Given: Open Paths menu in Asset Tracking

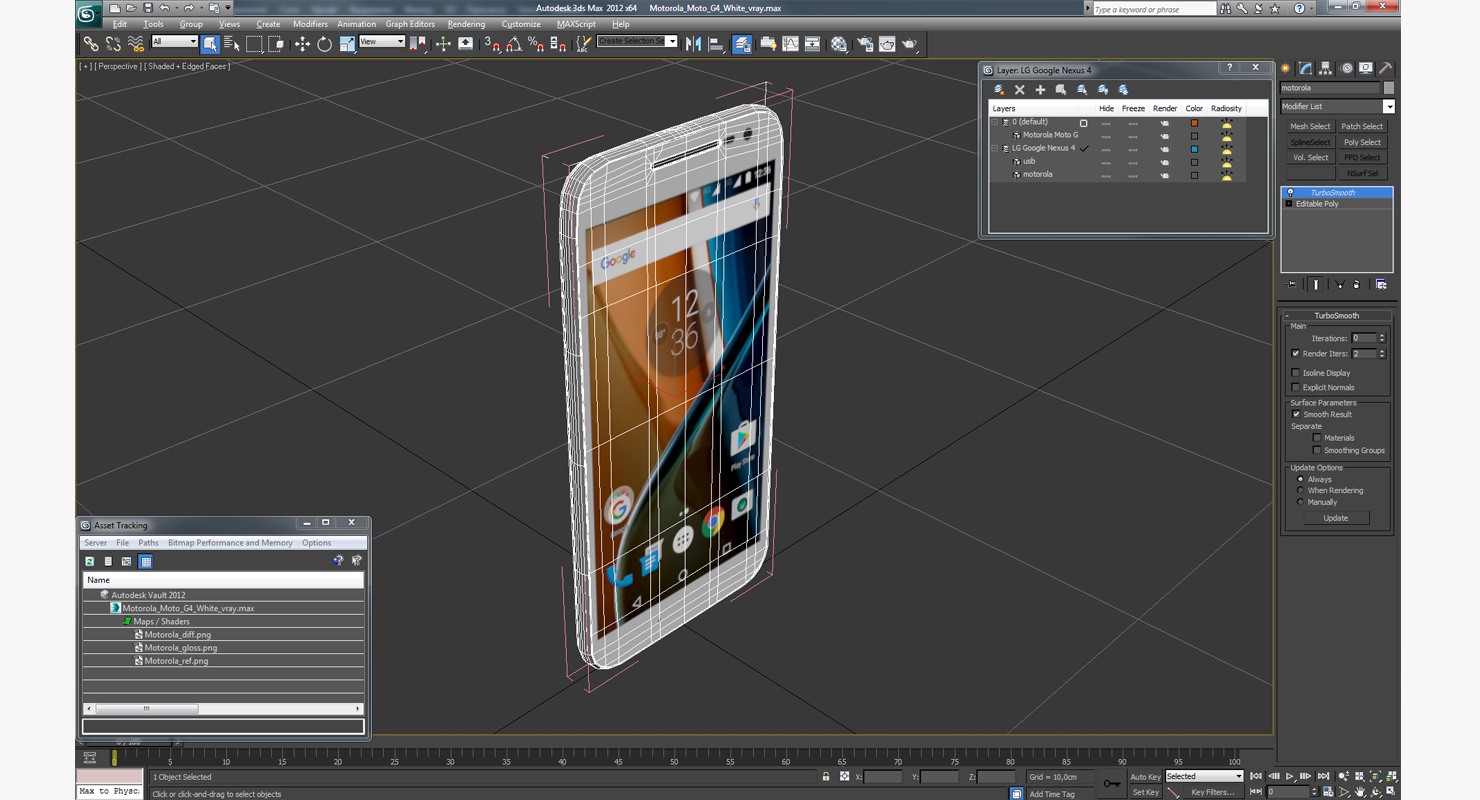Looking at the screenshot, I should point(148,543).
